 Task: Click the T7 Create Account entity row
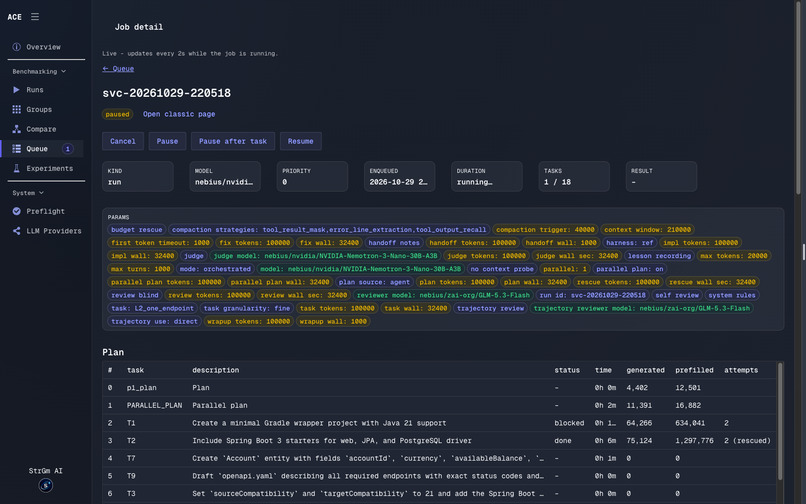pyautogui.click(x=439, y=458)
